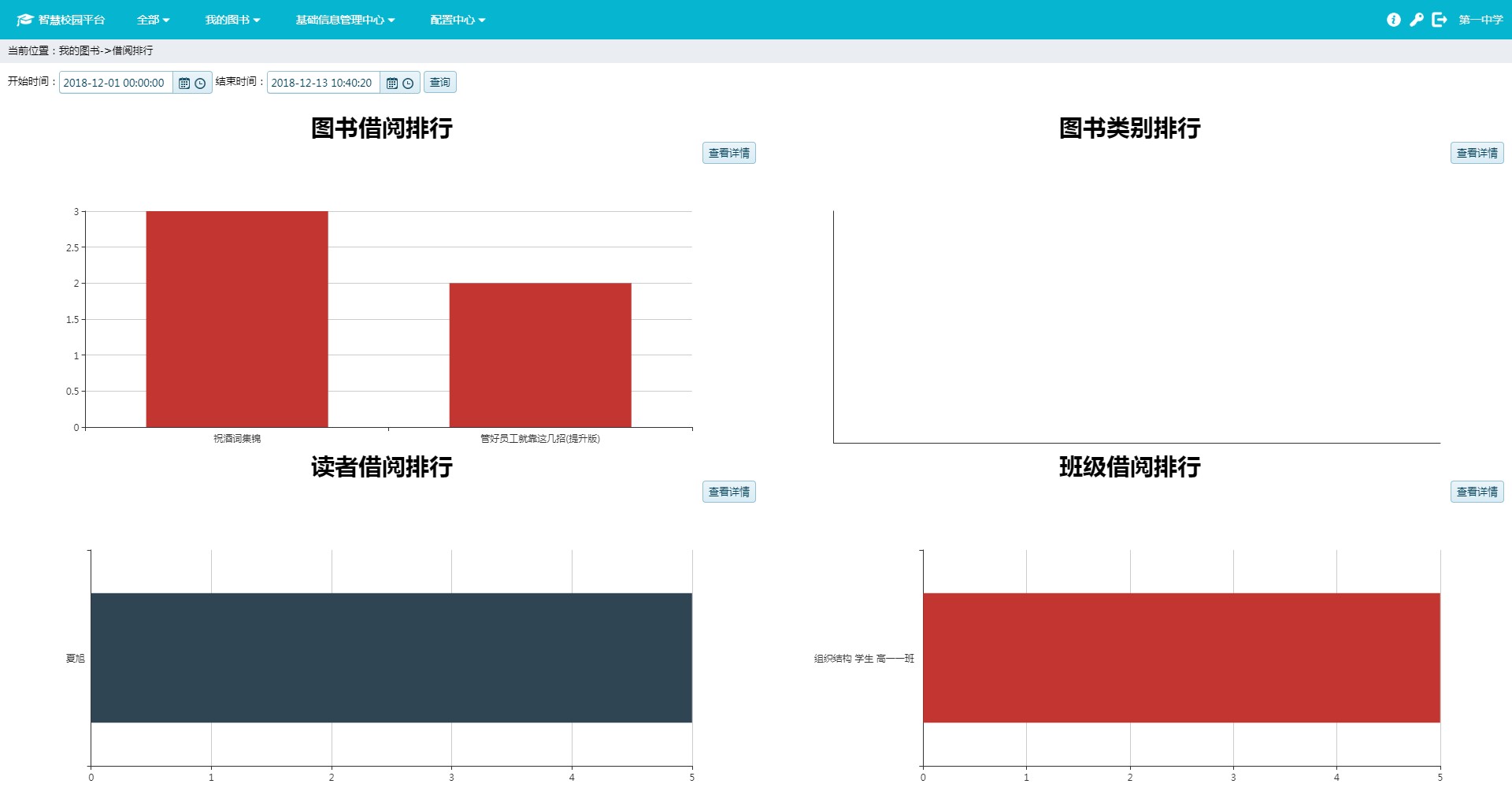Click the 祝酒词集锦 red bar
1512x795 pixels.
tap(237, 319)
